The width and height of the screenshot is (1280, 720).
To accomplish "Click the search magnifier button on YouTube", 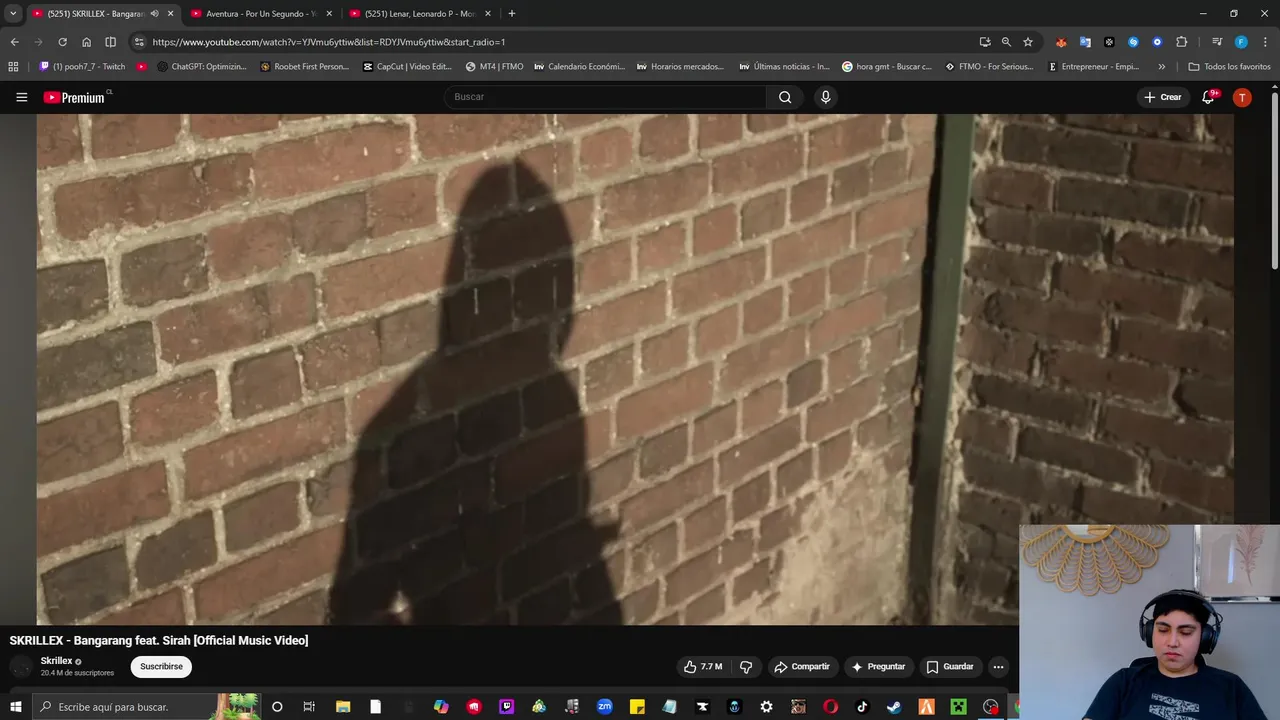I will [x=785, y=97].
